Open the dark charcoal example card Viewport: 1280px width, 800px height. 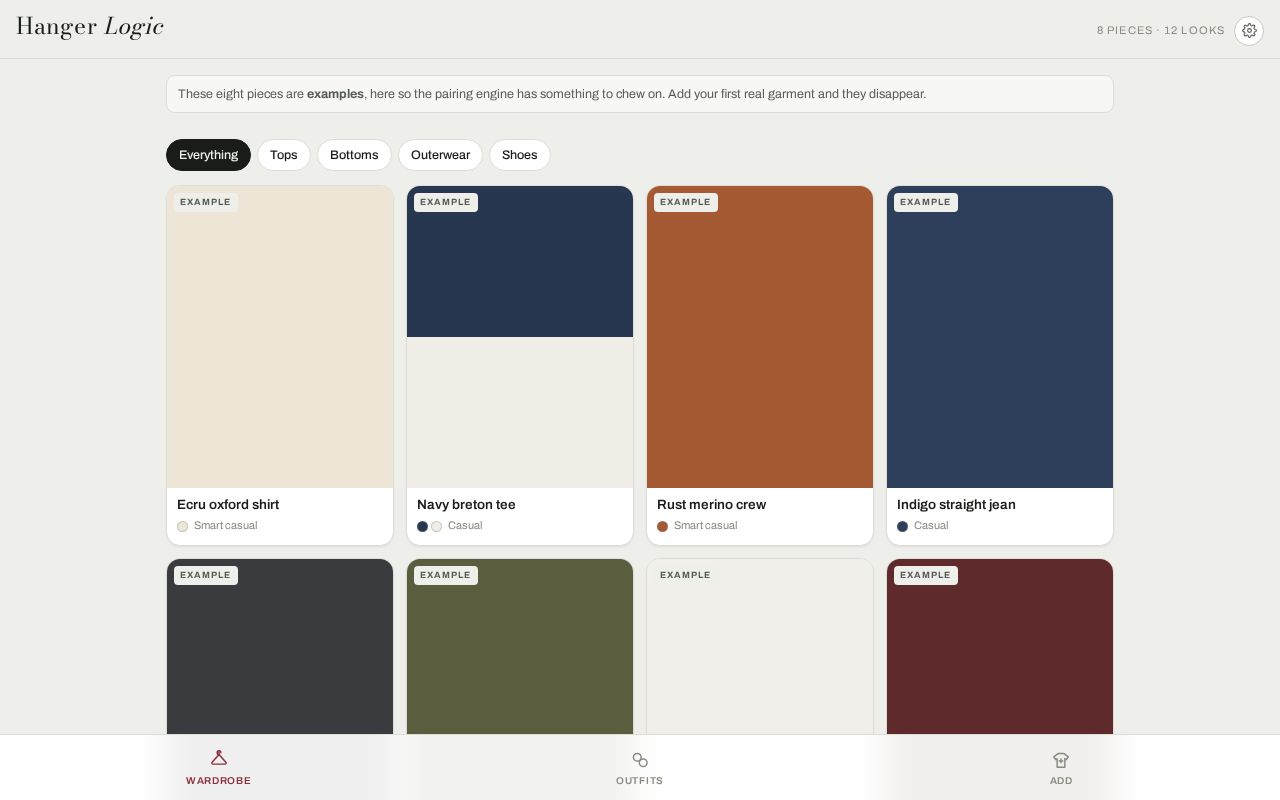click(280, 647)
